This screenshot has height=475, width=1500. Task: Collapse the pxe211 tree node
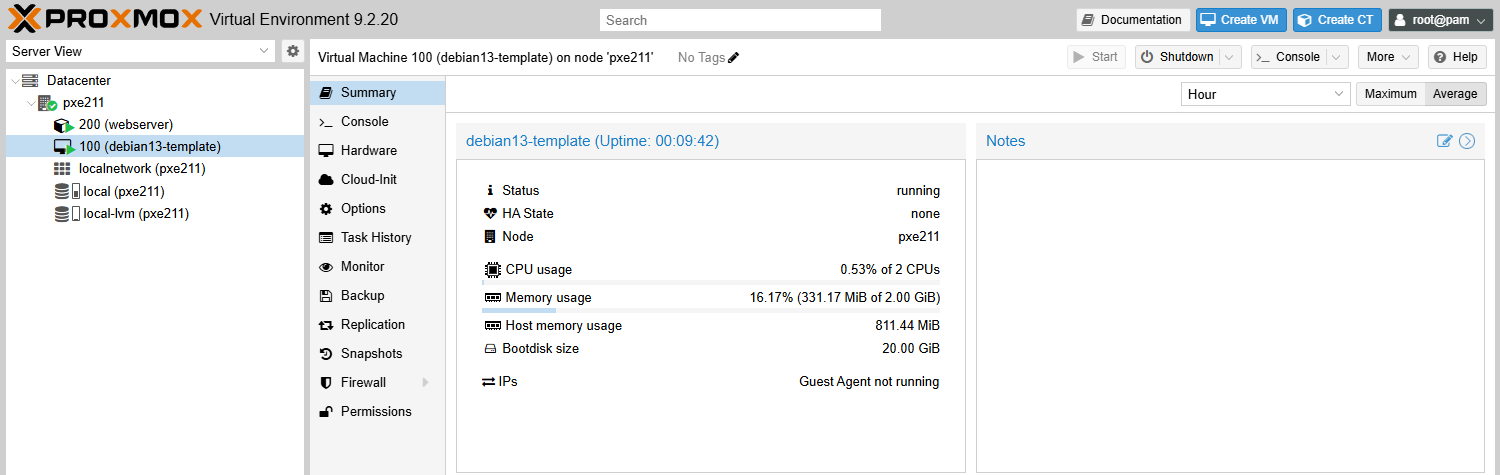click(31, 103)
